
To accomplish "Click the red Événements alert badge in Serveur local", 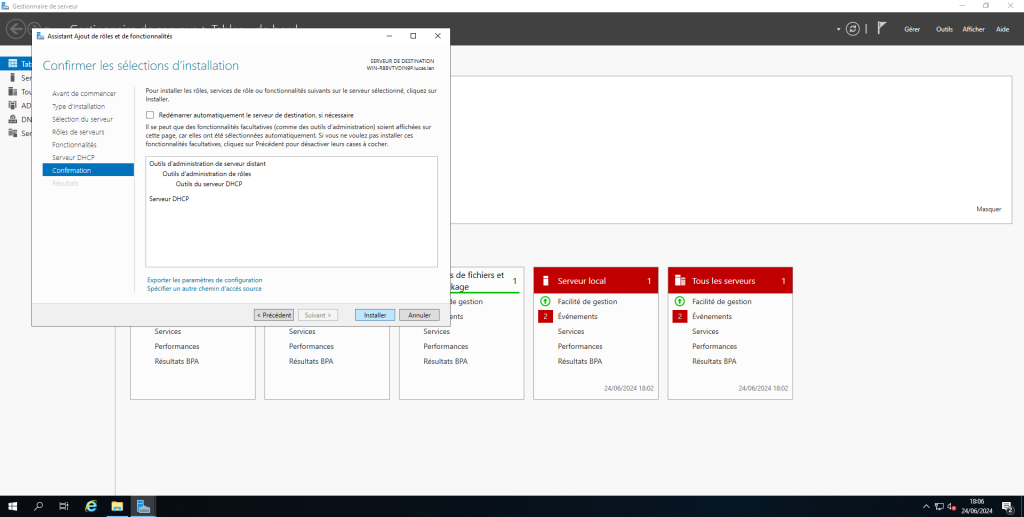I will click(x=545, y=316).
